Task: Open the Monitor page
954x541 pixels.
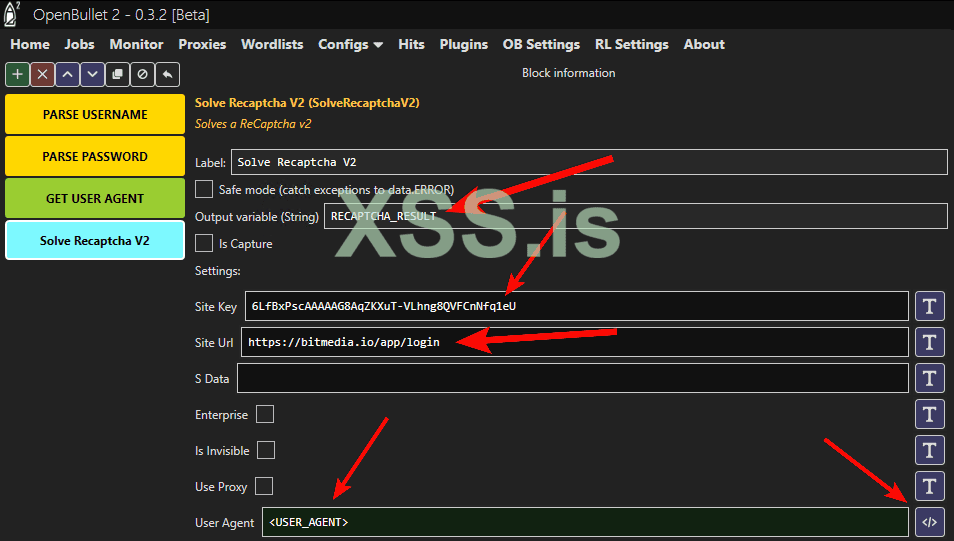Action: click(x=136, y=44)
